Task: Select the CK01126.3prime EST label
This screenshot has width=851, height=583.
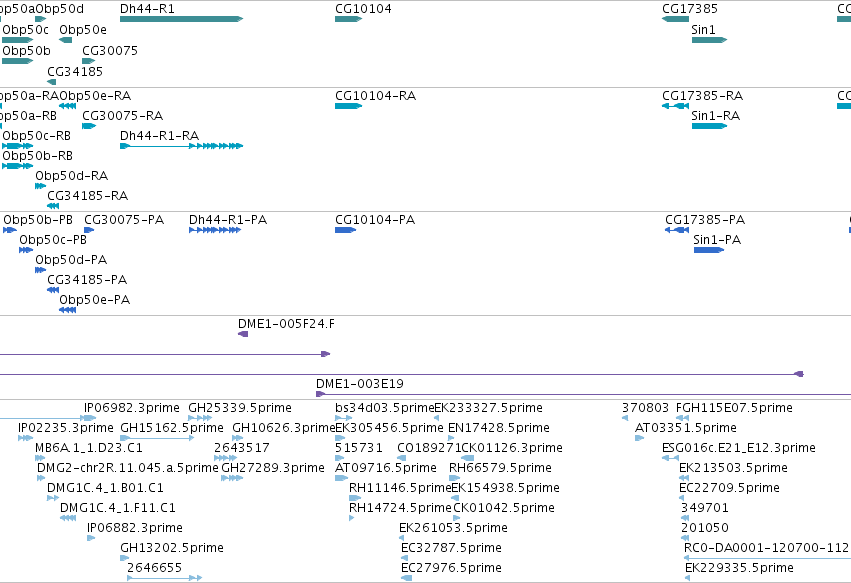Action: click(x=512, y=448)
